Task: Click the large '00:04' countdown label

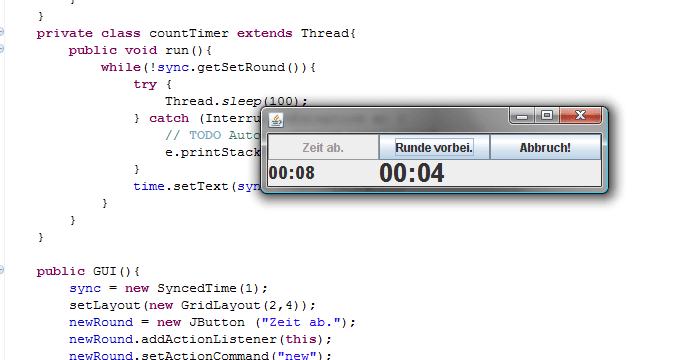Action: pos(412,173)
